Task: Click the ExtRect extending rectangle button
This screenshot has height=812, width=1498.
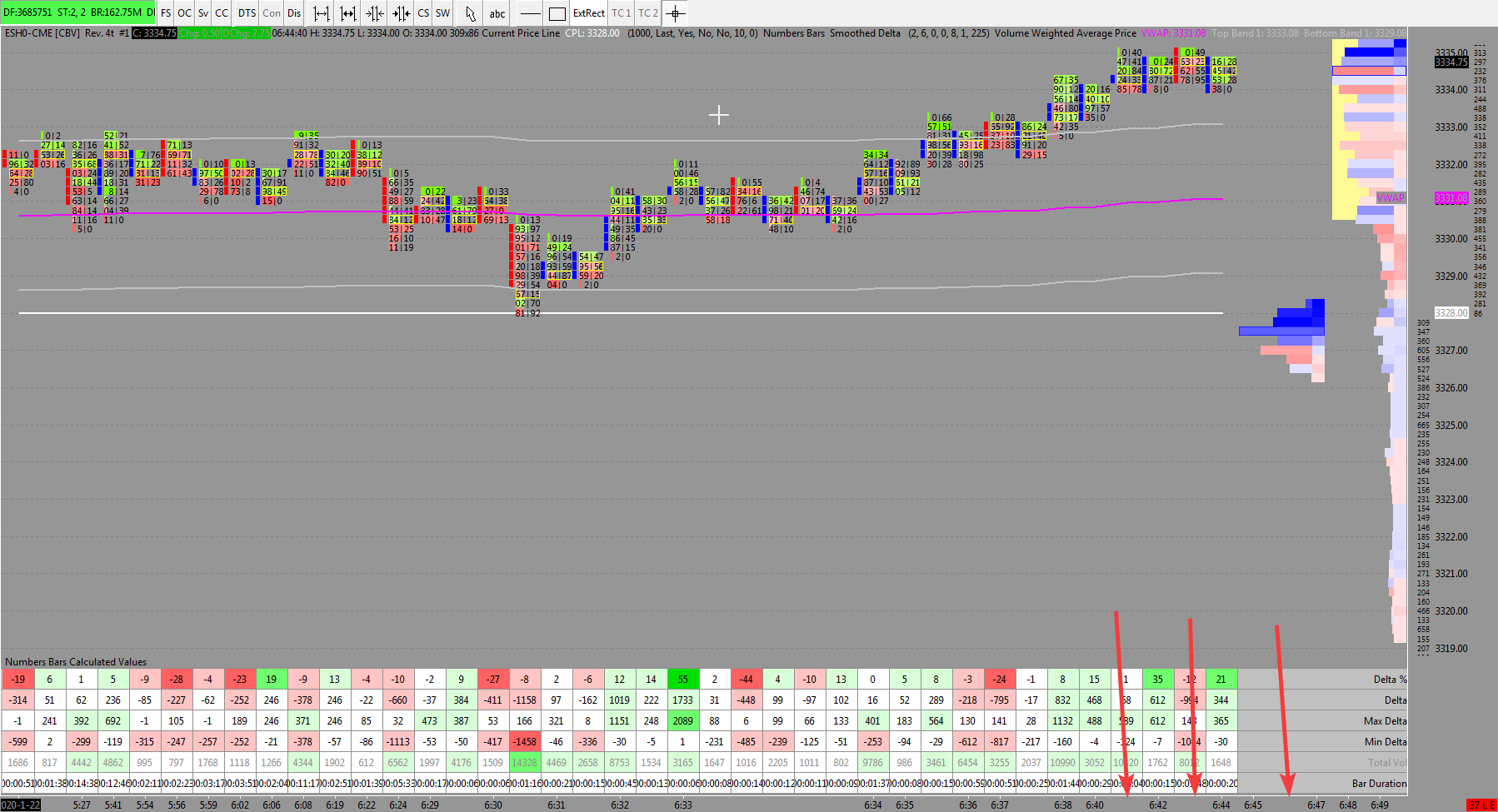Action: 589,13
